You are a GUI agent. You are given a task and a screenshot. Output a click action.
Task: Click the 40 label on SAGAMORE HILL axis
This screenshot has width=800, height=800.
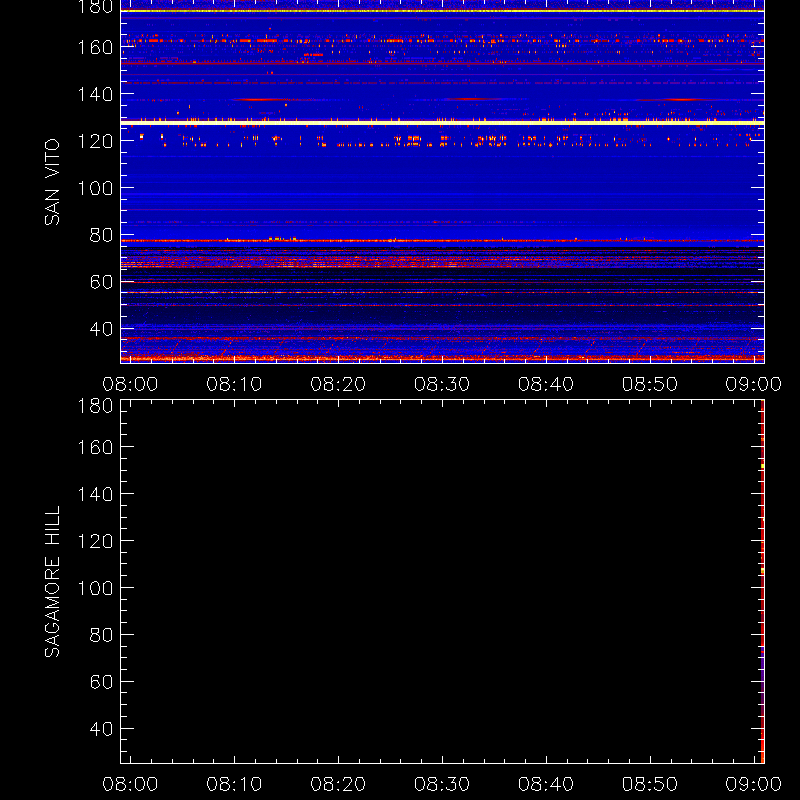click(101, 729)
